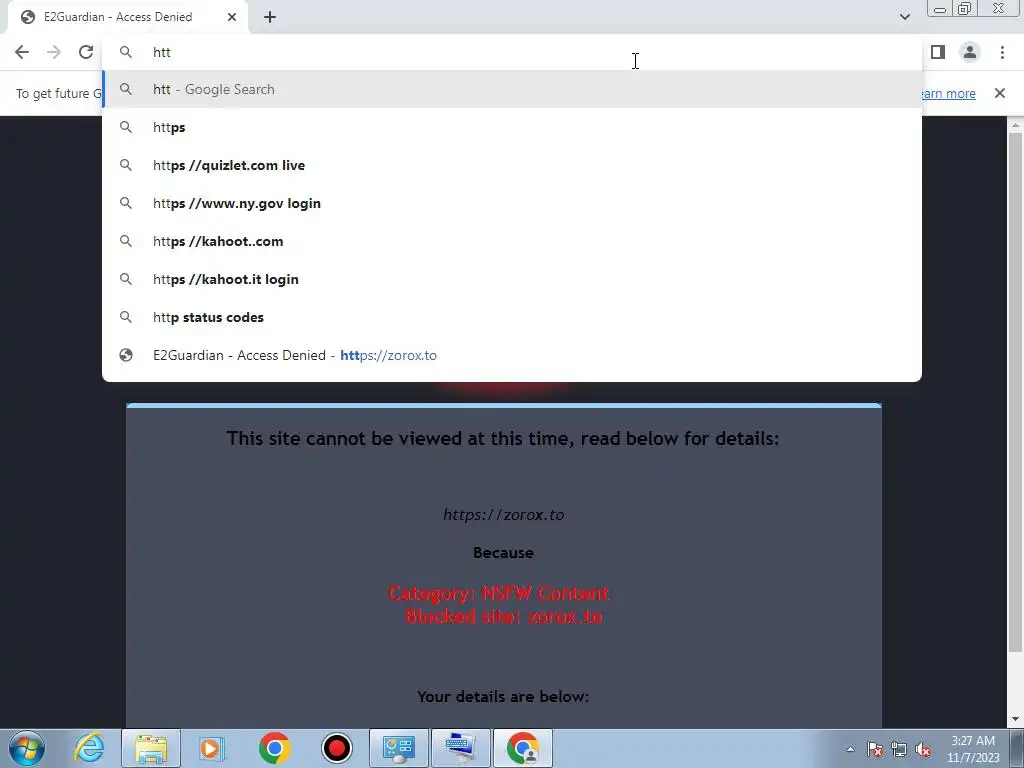Switch to the active Chrome window taskbar button

(x=522, y=748)
